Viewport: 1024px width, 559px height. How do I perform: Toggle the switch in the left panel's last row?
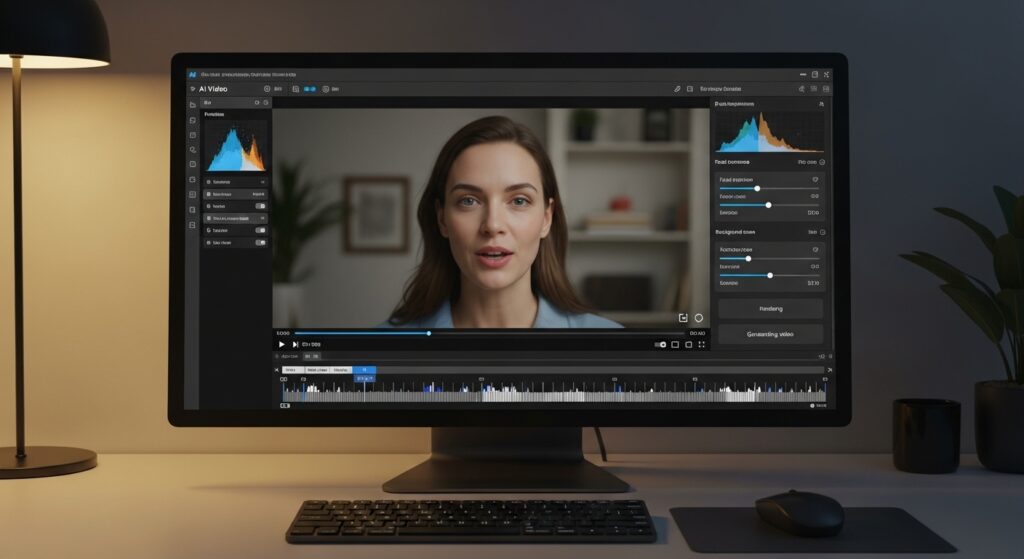pyautogui.click(x=260, y=242)
